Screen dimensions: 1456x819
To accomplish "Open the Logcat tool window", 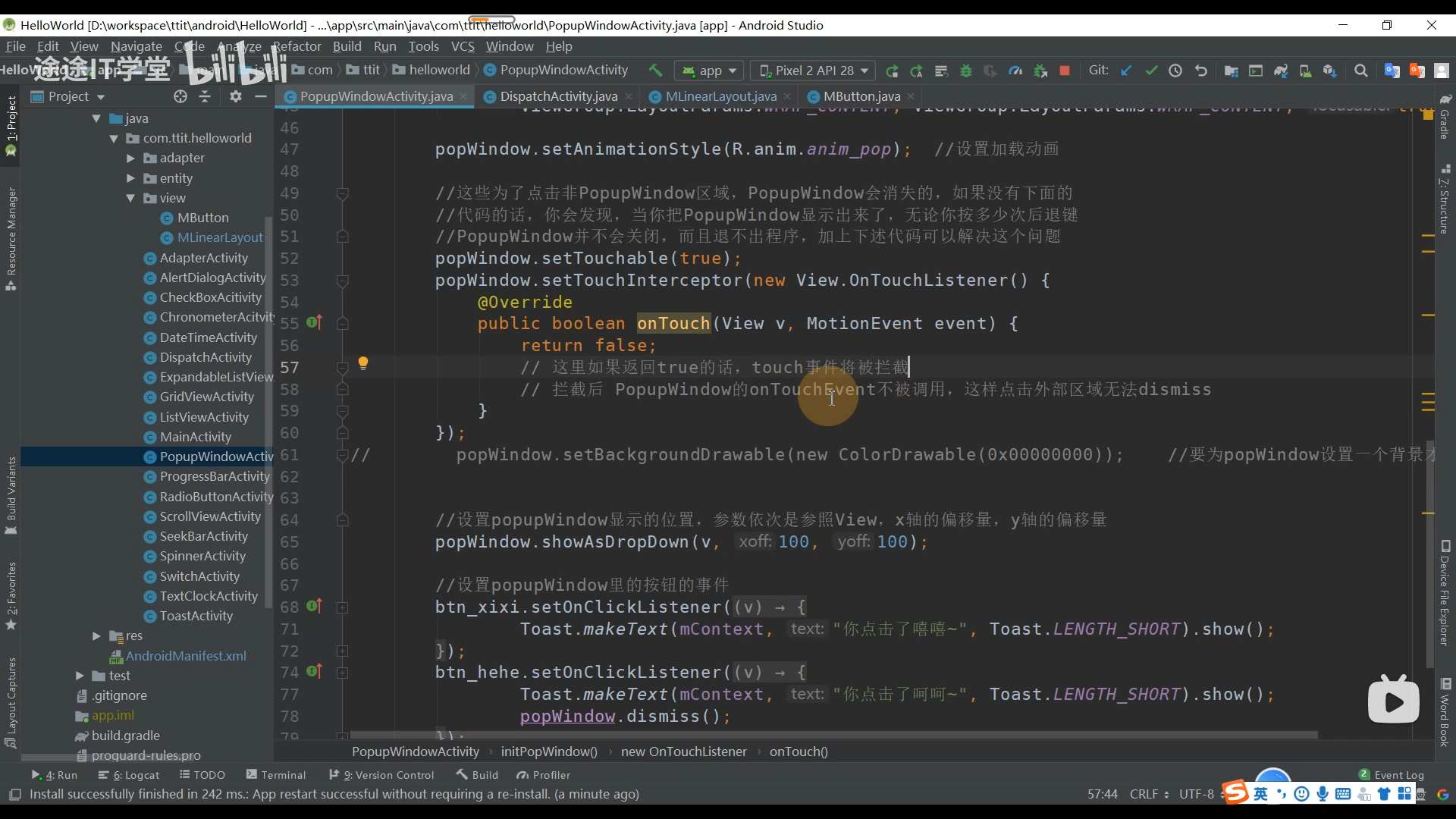I will point(128,775).
